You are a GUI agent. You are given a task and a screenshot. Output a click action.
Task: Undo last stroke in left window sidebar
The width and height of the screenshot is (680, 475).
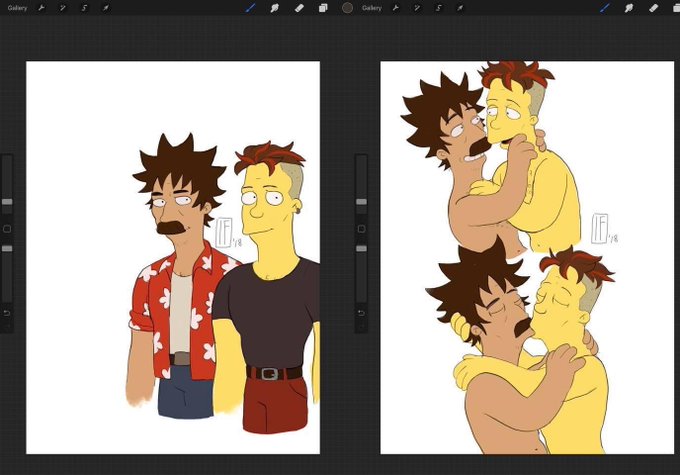pyautogui.click(x=7, y=313)
